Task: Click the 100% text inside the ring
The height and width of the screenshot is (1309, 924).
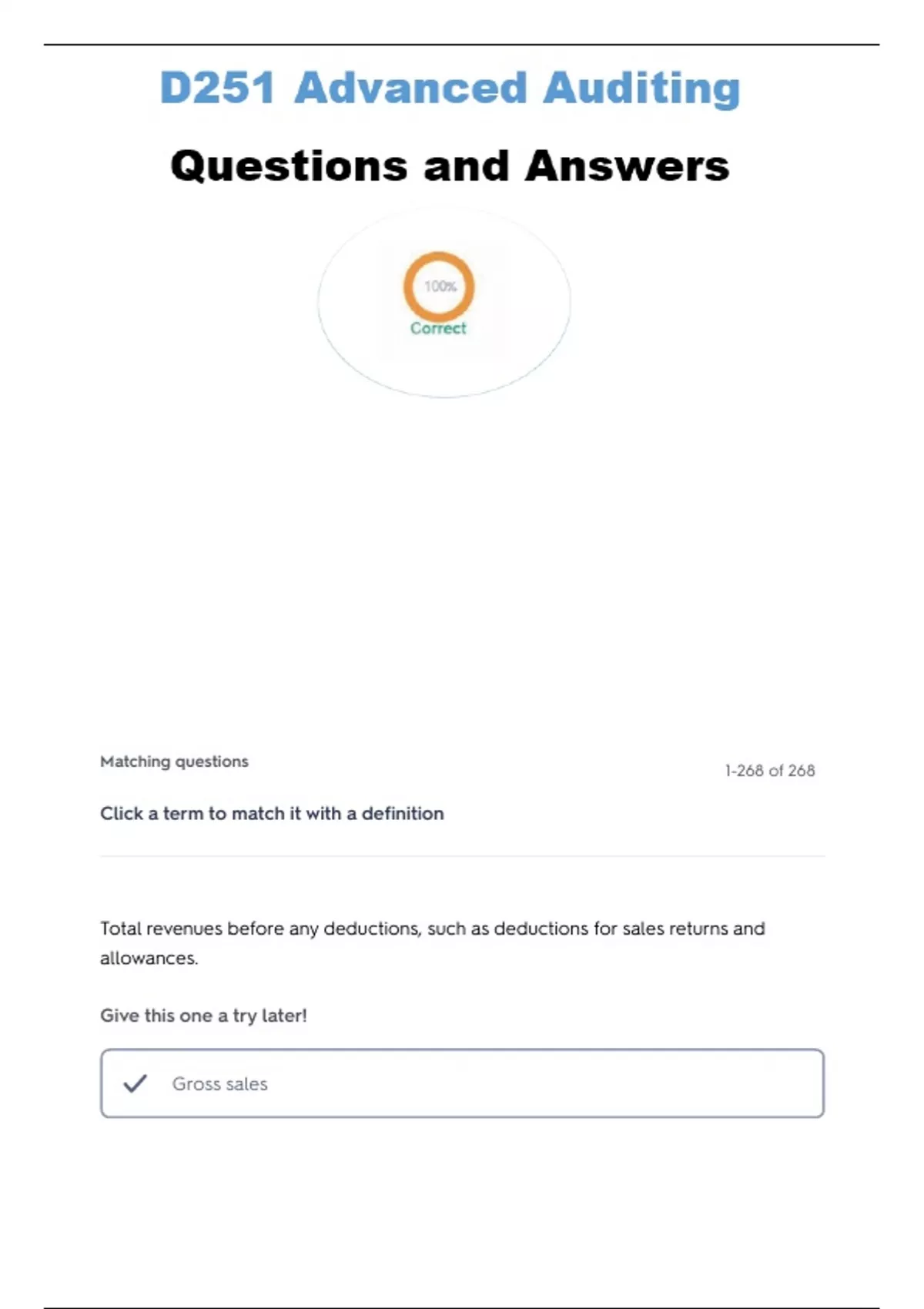Action: click(x=440, y=286)
